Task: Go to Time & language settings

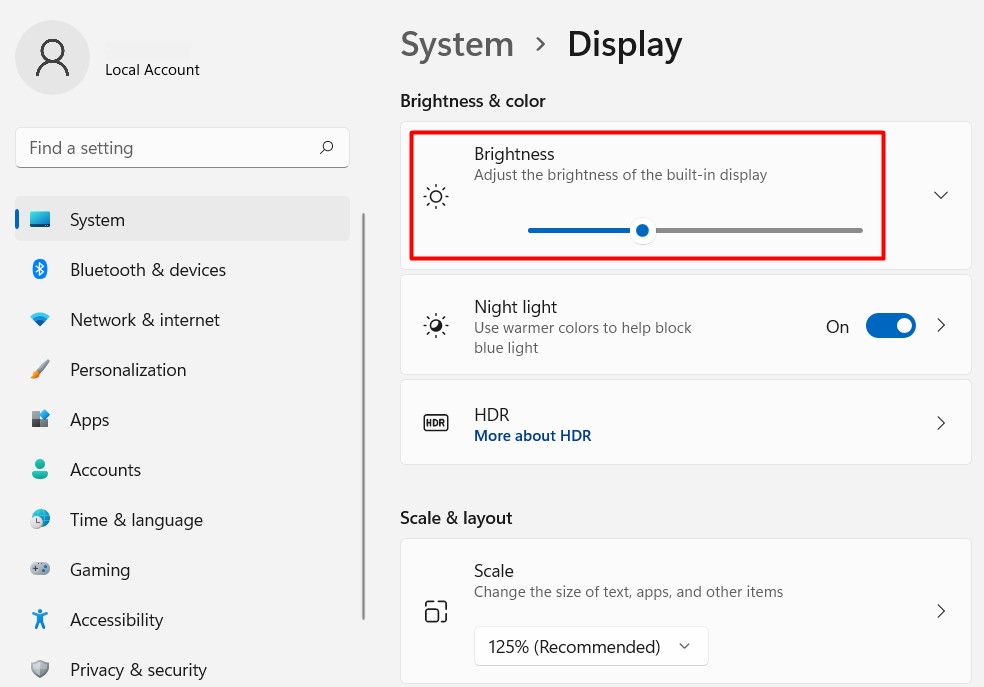Action: pos(136,520)
